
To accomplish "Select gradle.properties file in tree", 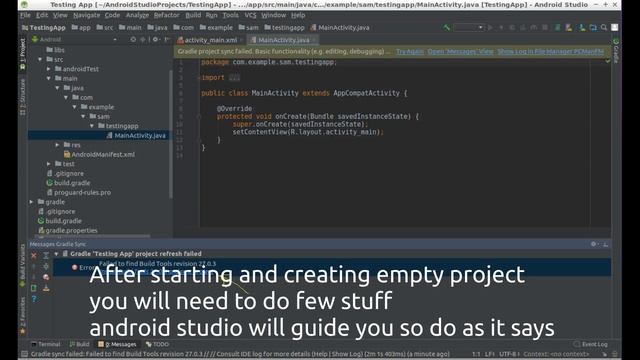I will point(67,231).
